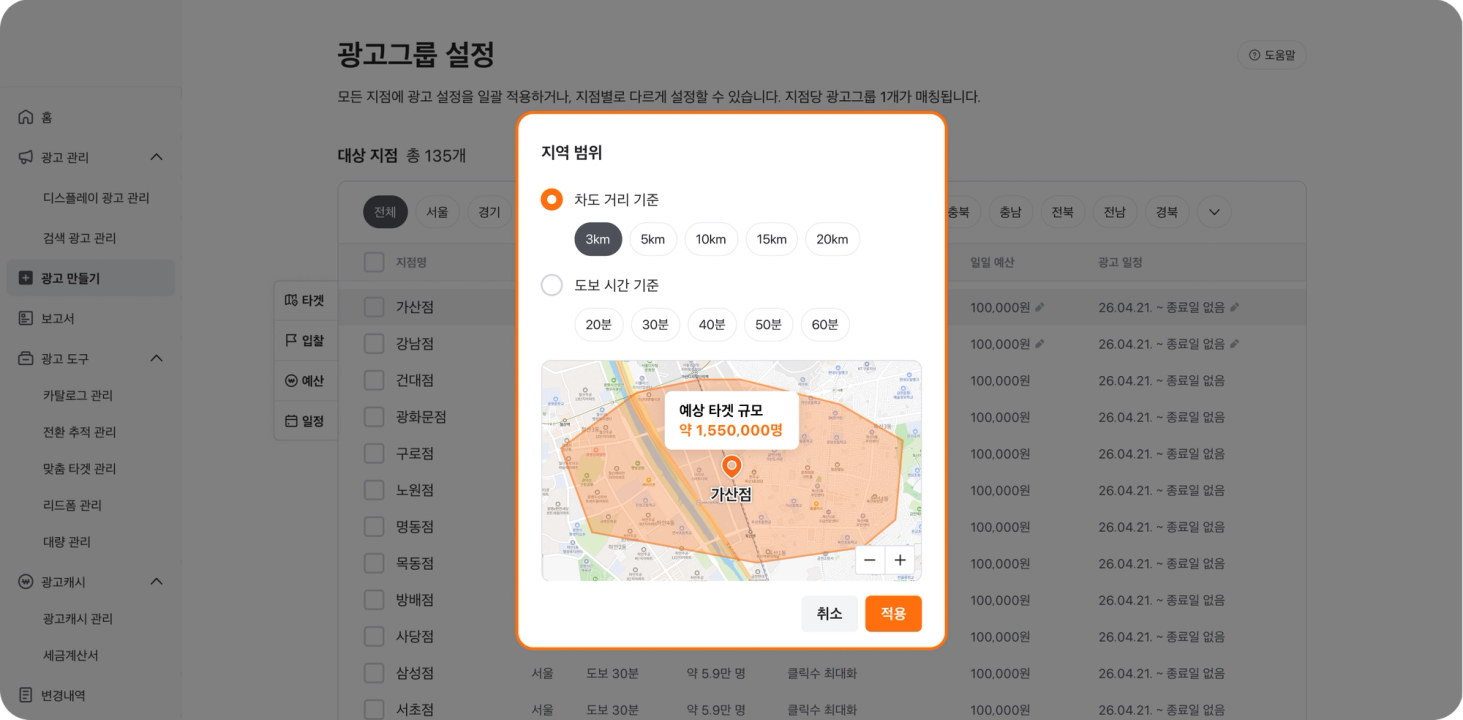The height and width of the screenshot is (720, 1463).
Task: Open 카탈로그 관리 in sidebar
Action: pyautogui.click(x=78, y=395)
